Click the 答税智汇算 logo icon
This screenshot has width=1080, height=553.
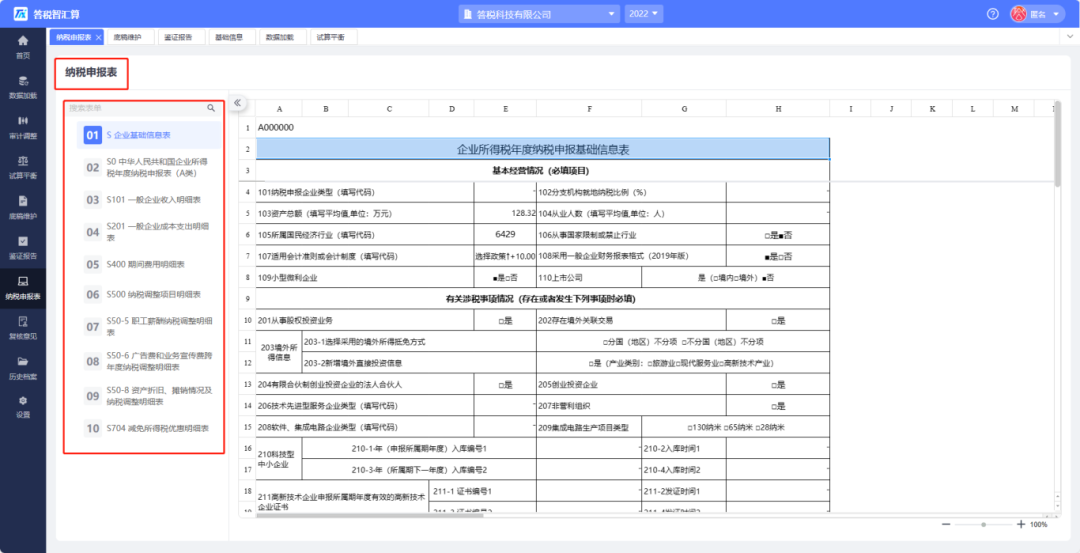point(21,14)
